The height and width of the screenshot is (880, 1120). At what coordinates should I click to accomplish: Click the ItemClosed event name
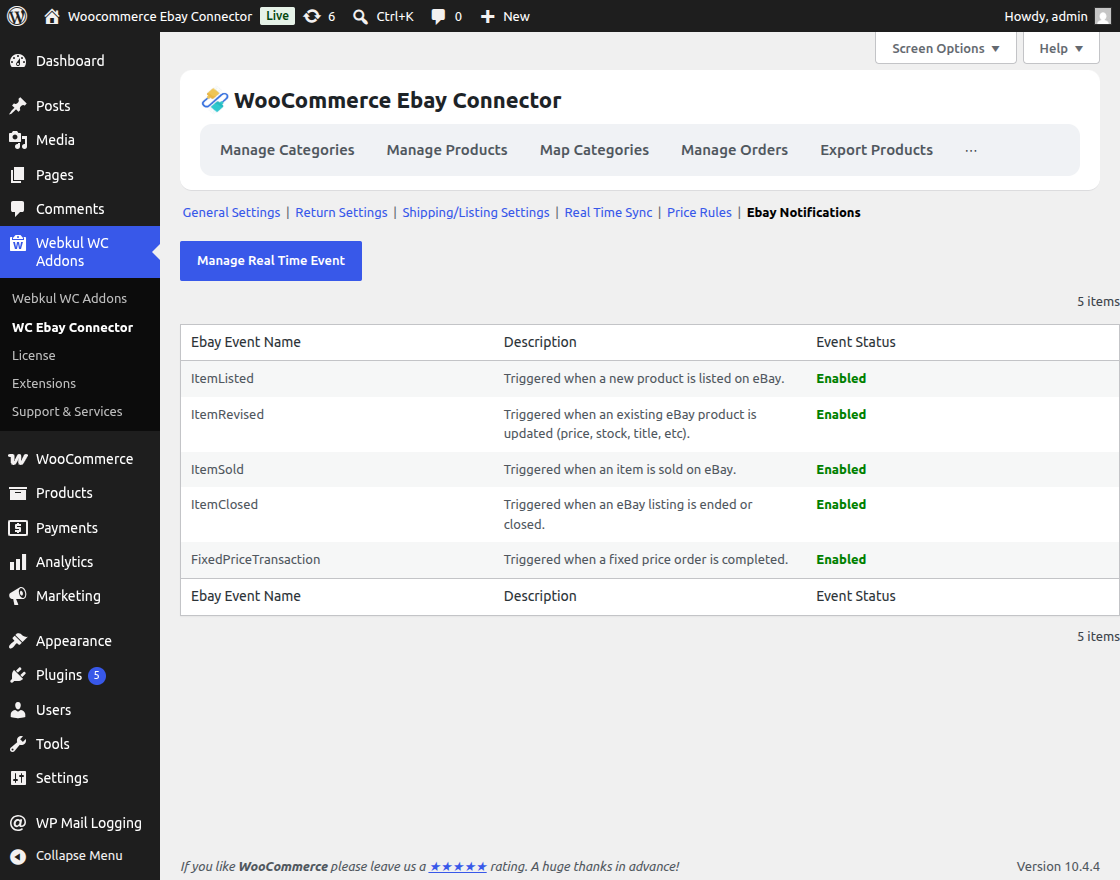coord(224,504)
